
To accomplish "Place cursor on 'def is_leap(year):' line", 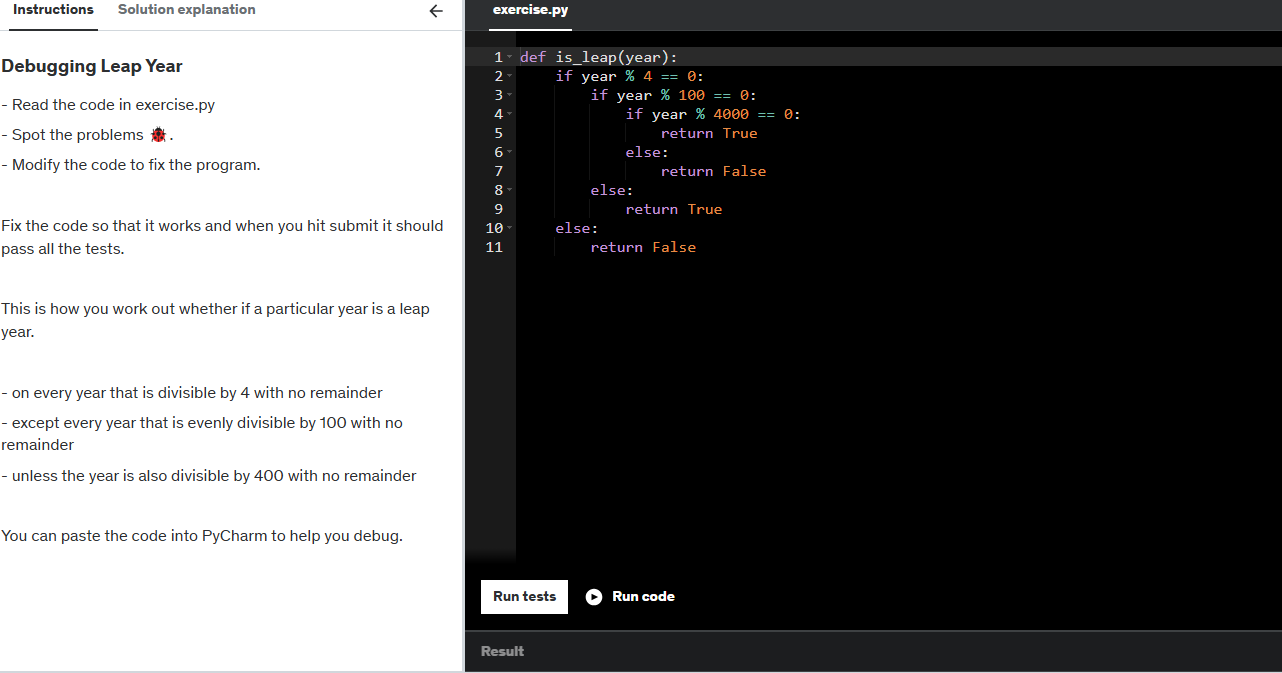I will tap(598, 57).
